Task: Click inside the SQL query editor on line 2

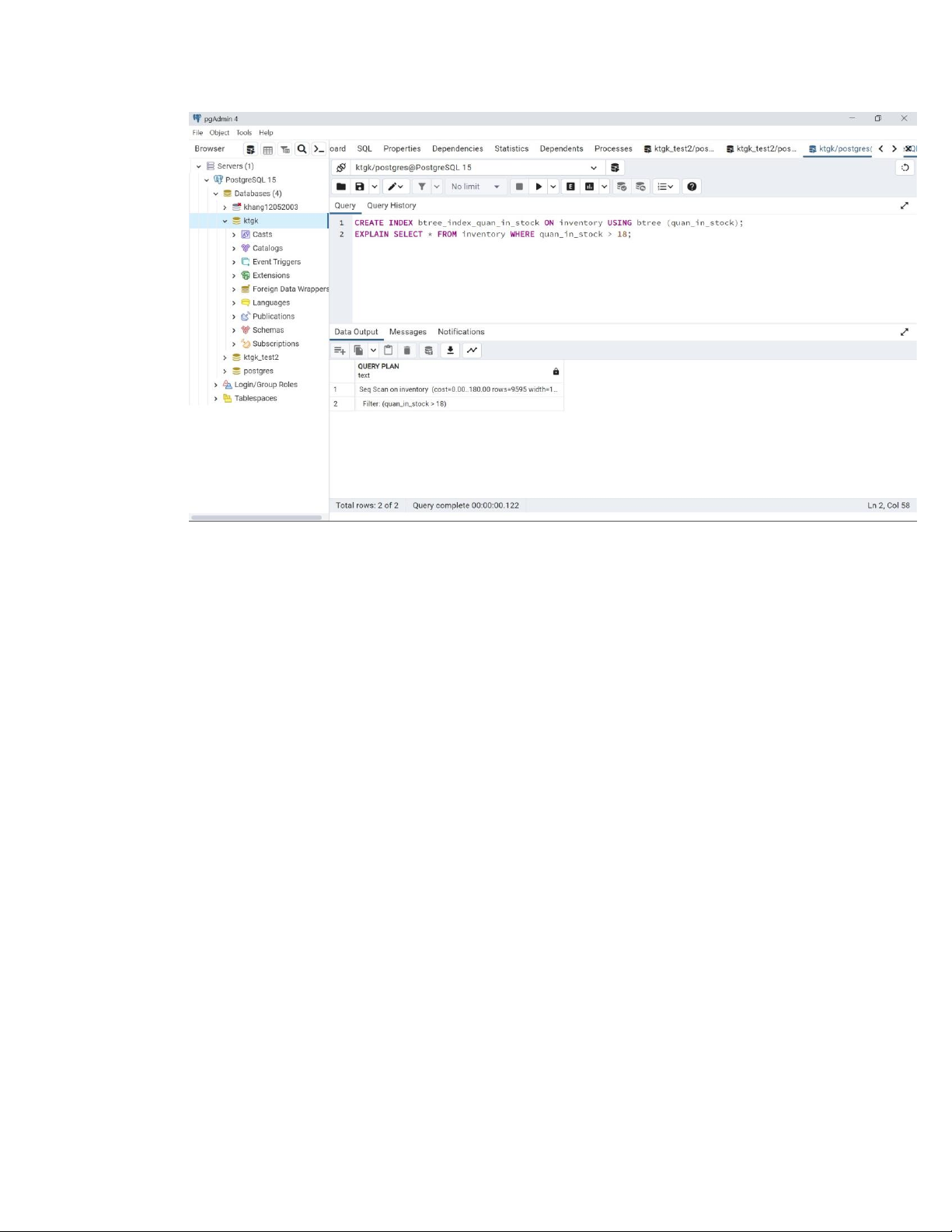Action: [x=493, y=235]
